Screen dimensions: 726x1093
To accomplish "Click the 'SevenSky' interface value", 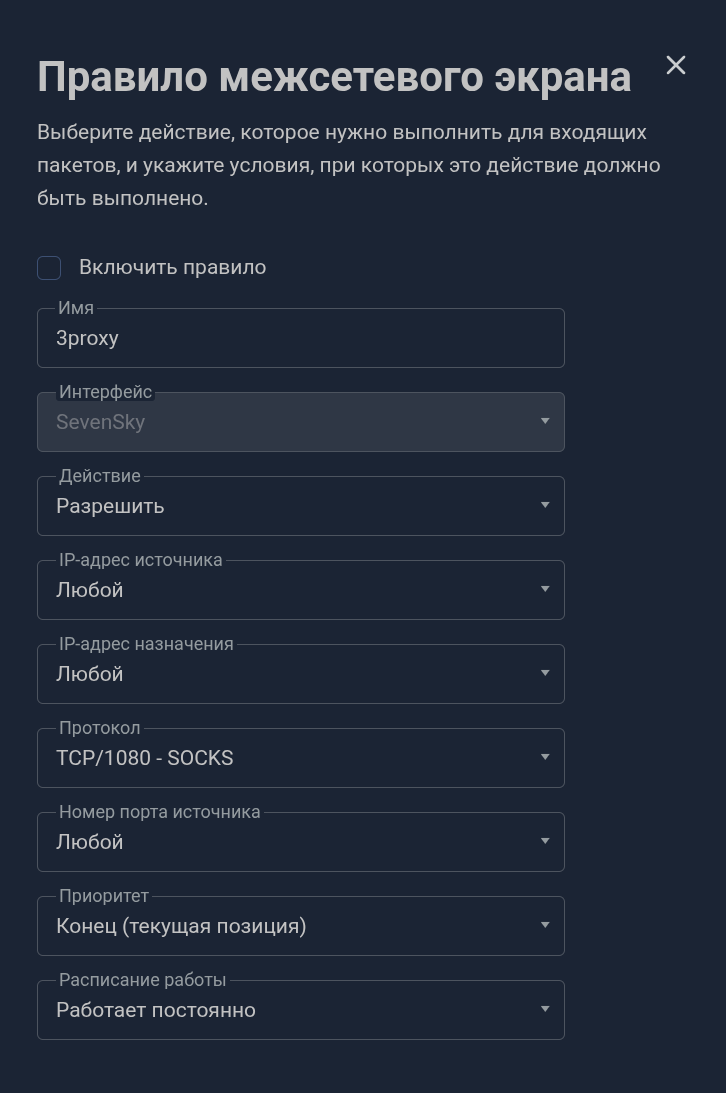I will click(x=101, y=422).
